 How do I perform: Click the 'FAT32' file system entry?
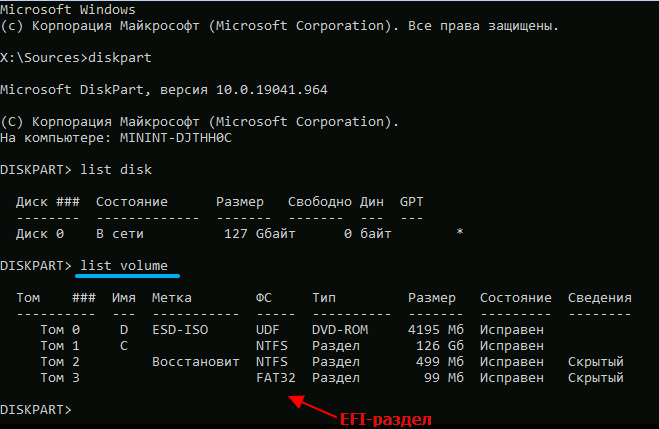click(x=276, y=377)
